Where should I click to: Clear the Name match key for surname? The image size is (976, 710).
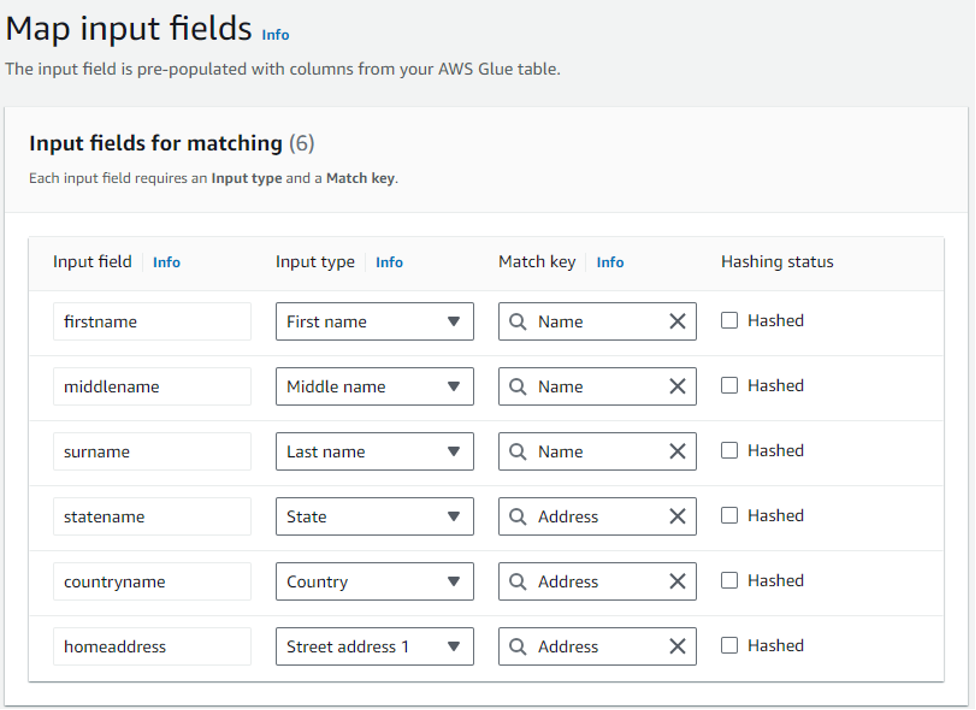click(x=677, y=452)
